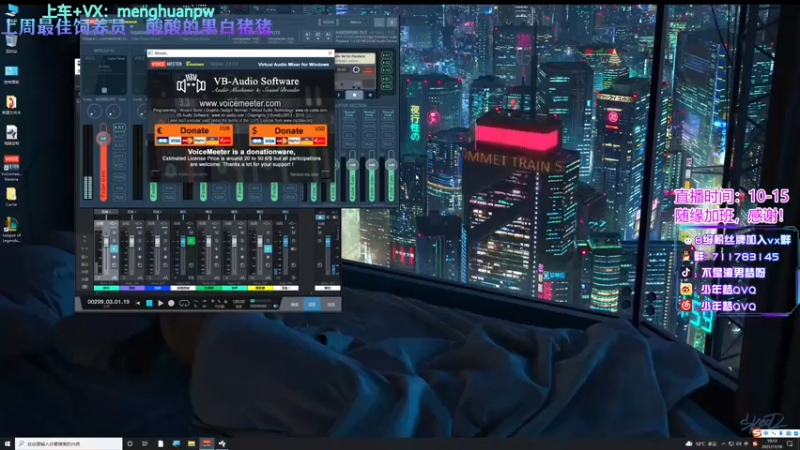Open FX on fourth DAW mixer channel
800x450 pixels.
191,278
